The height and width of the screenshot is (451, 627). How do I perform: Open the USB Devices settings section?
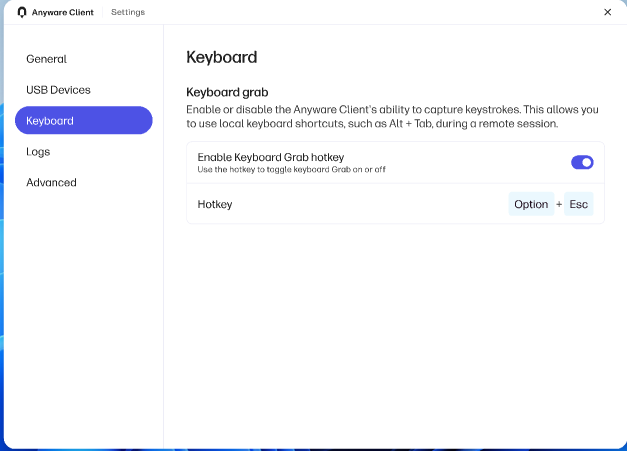[x=58, y=90]
